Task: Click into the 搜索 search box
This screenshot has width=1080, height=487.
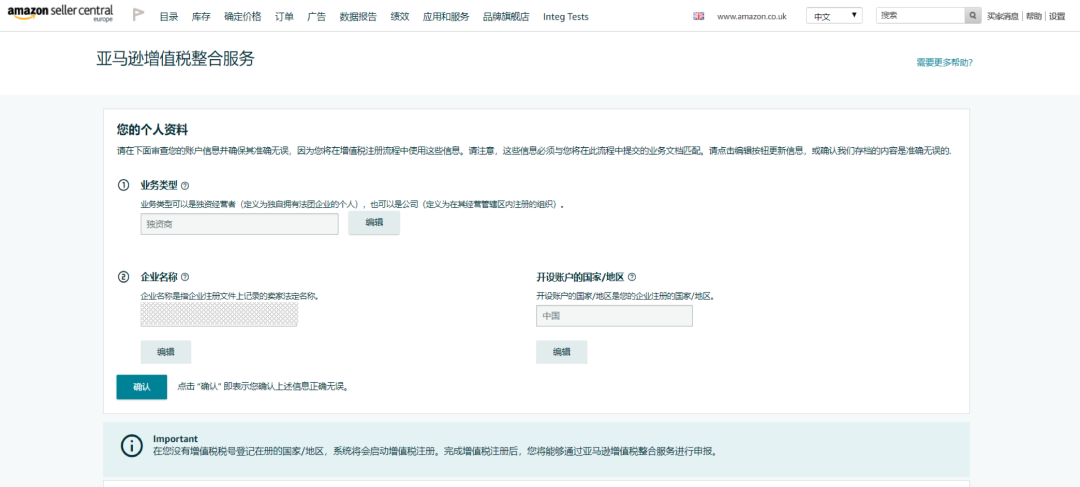Action: [x=920, y=16]
